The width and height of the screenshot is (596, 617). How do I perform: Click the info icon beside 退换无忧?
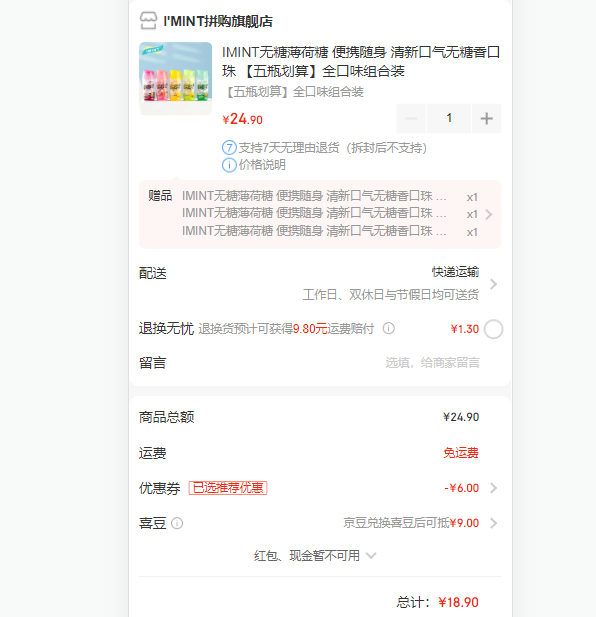click(389, 328)
